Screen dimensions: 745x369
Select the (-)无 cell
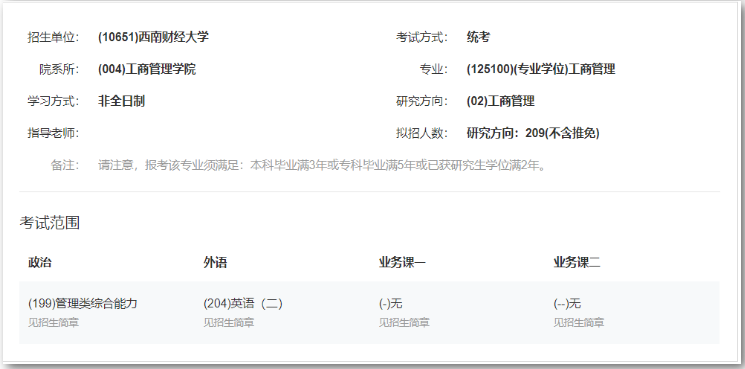[391, 303]
